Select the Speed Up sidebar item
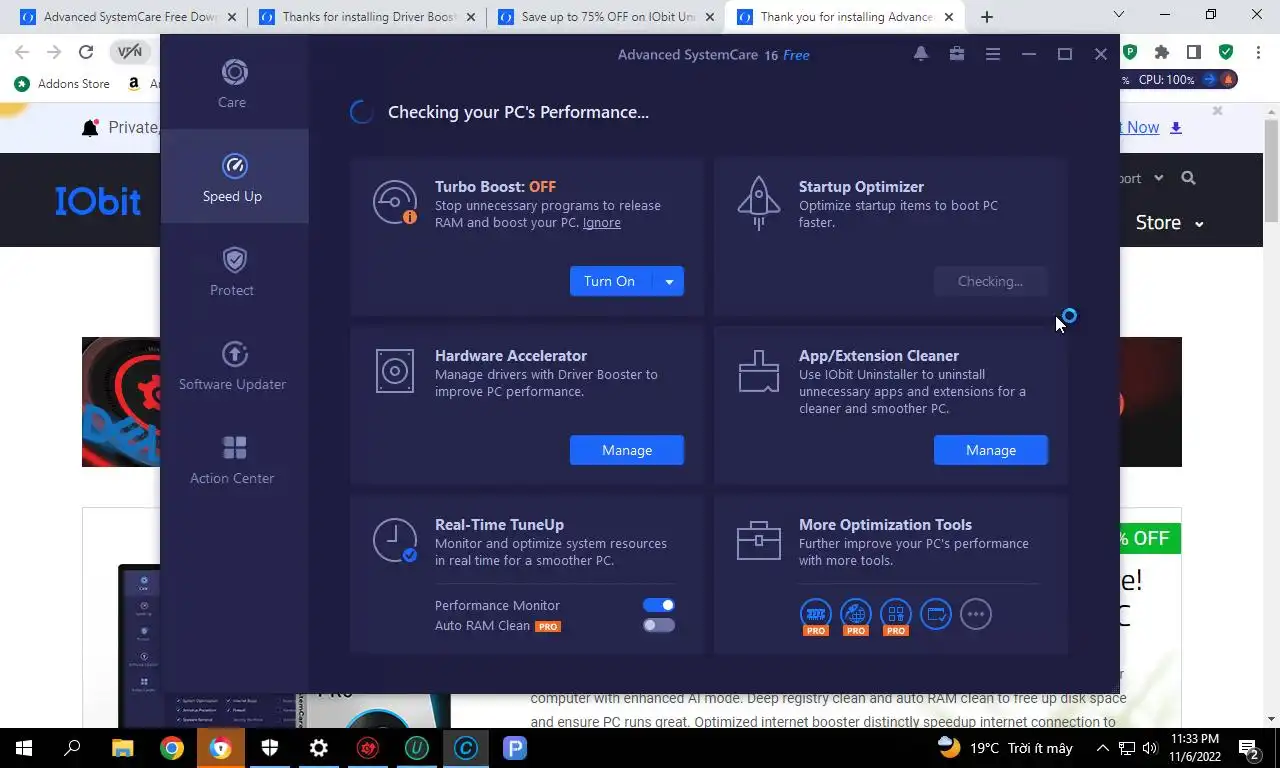The height and width of the screenshot is (768, 1280). point(233,177)
